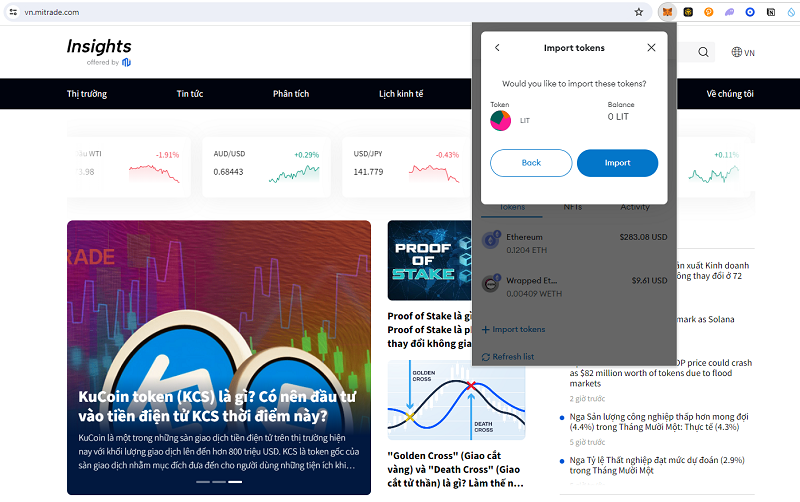Click the AUD/USD price 0.68443

pyautogui.click(x=228, y=172)
